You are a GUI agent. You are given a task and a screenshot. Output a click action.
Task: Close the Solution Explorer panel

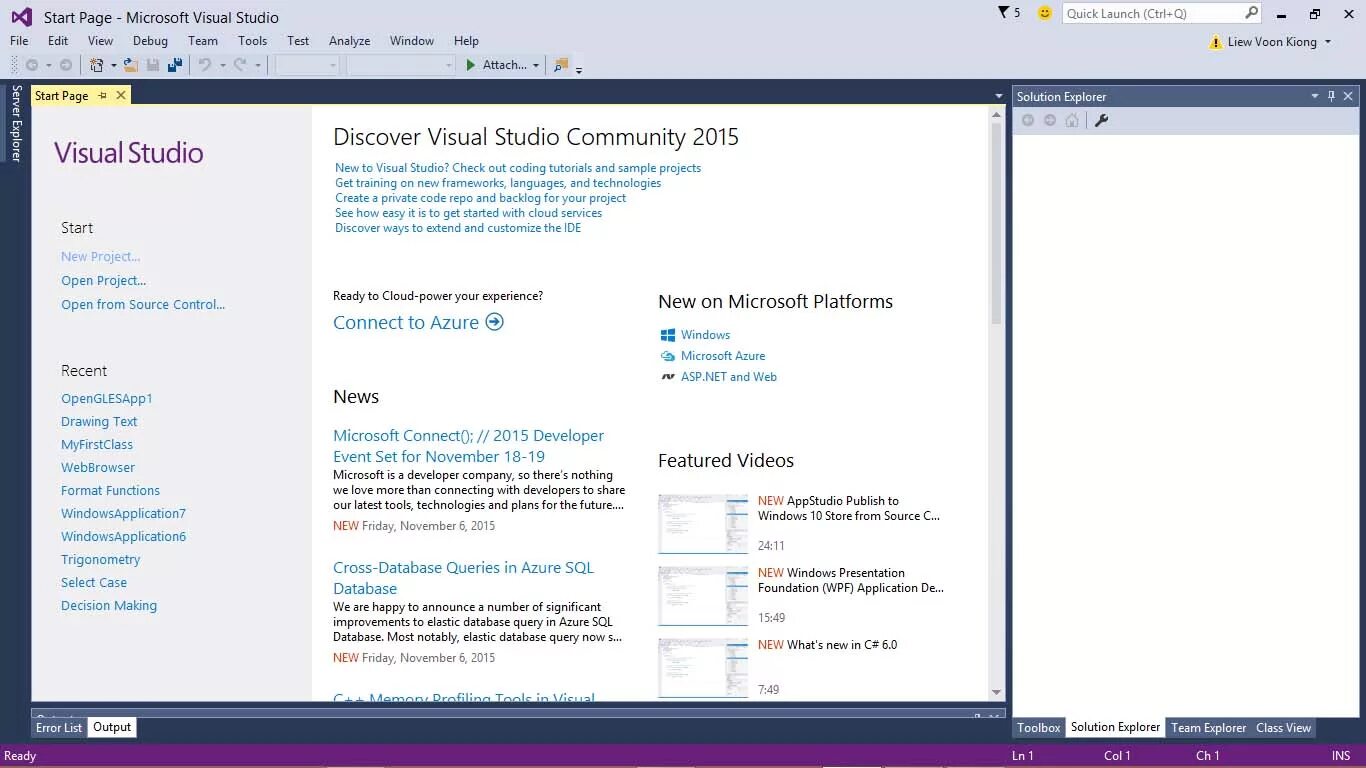[x=1348, y=96]
